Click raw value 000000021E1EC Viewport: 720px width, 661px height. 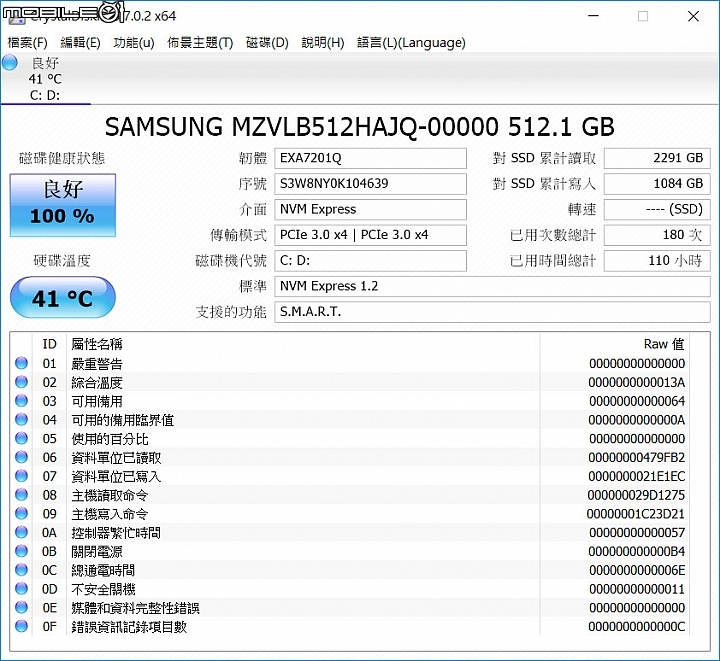coord(636,476)
